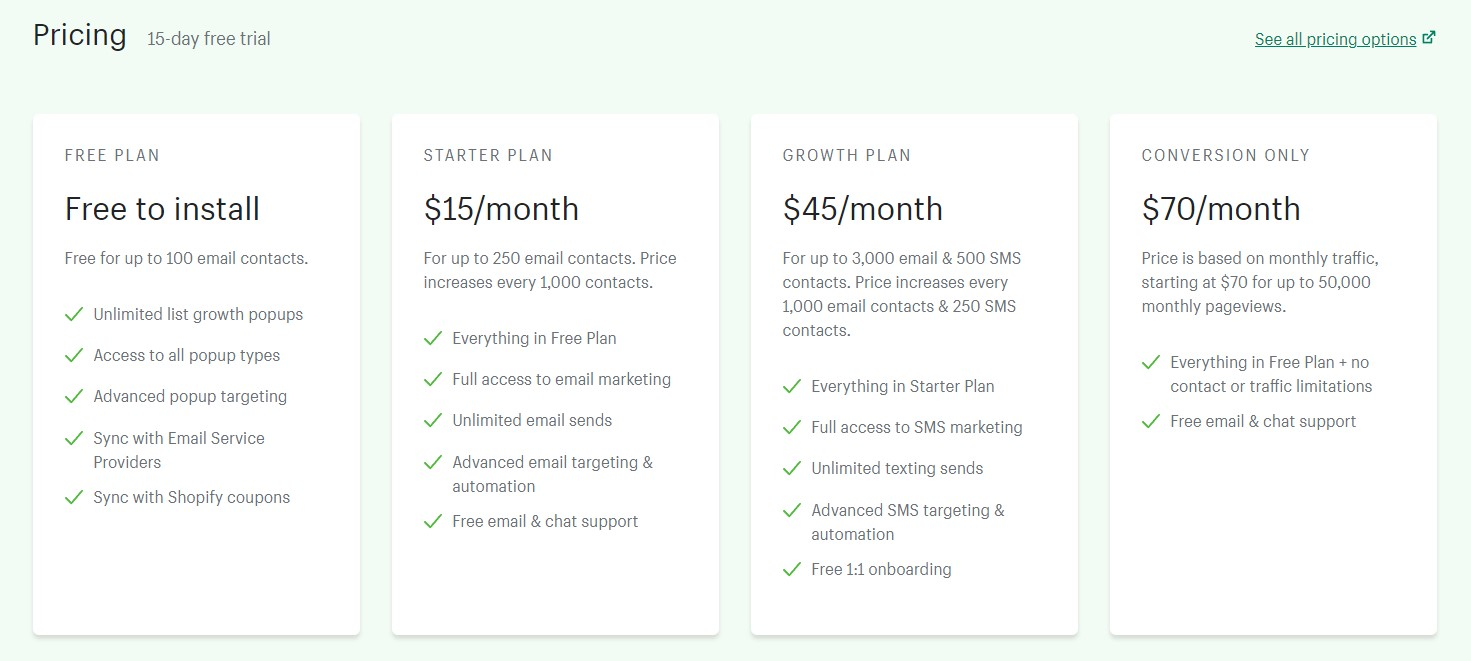Select the $15/month Starter Plan price

[x=501, y=209]
